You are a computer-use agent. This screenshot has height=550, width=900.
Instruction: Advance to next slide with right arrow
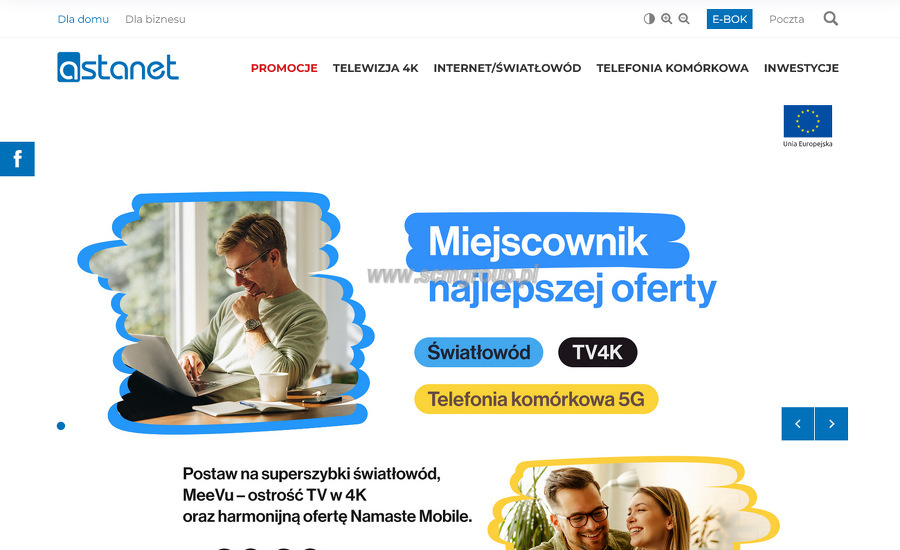pyautogui.click(x=832, y=424)
